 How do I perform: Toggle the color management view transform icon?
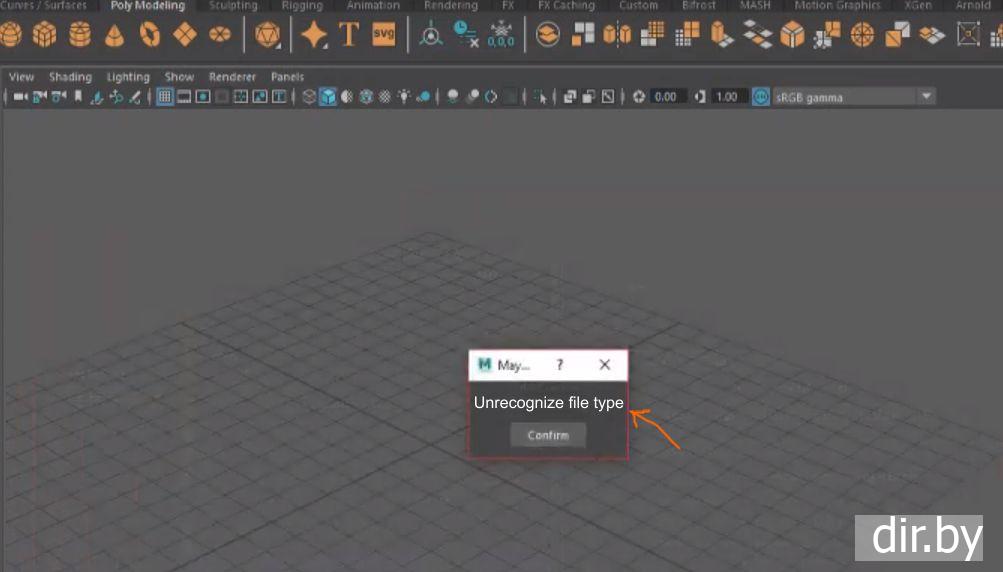click(x=761, y=97)
